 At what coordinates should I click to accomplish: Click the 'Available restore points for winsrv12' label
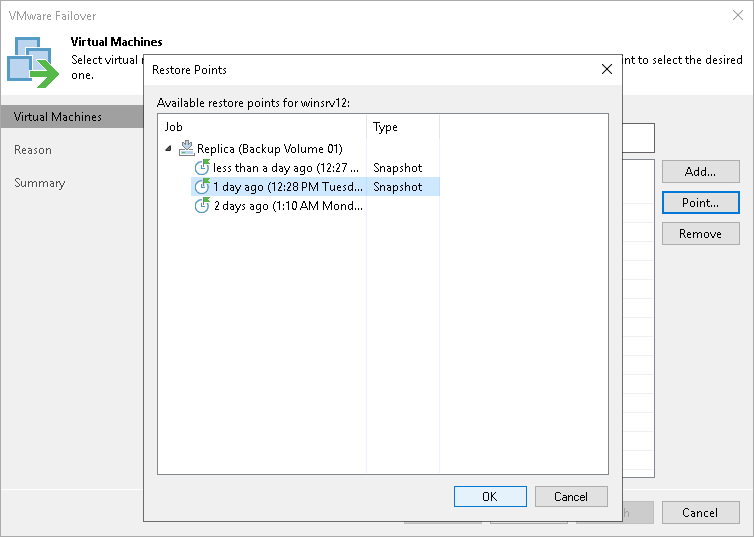pyautogui.click(x=253, y=103)
